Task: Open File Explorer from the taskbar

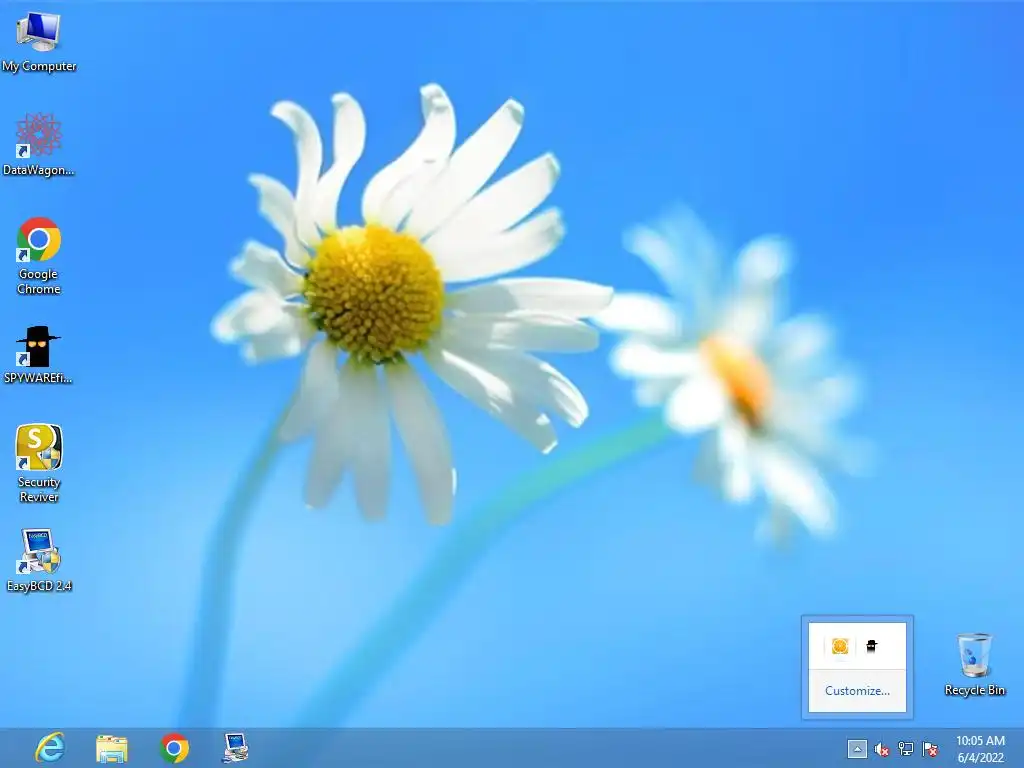Action: (x=112, y=748)
